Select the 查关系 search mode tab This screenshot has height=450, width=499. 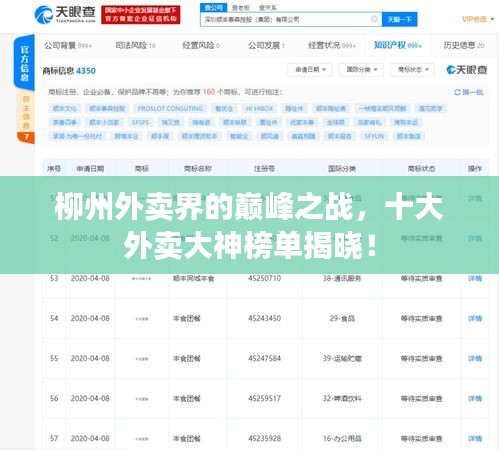click(x=268, y=8)
